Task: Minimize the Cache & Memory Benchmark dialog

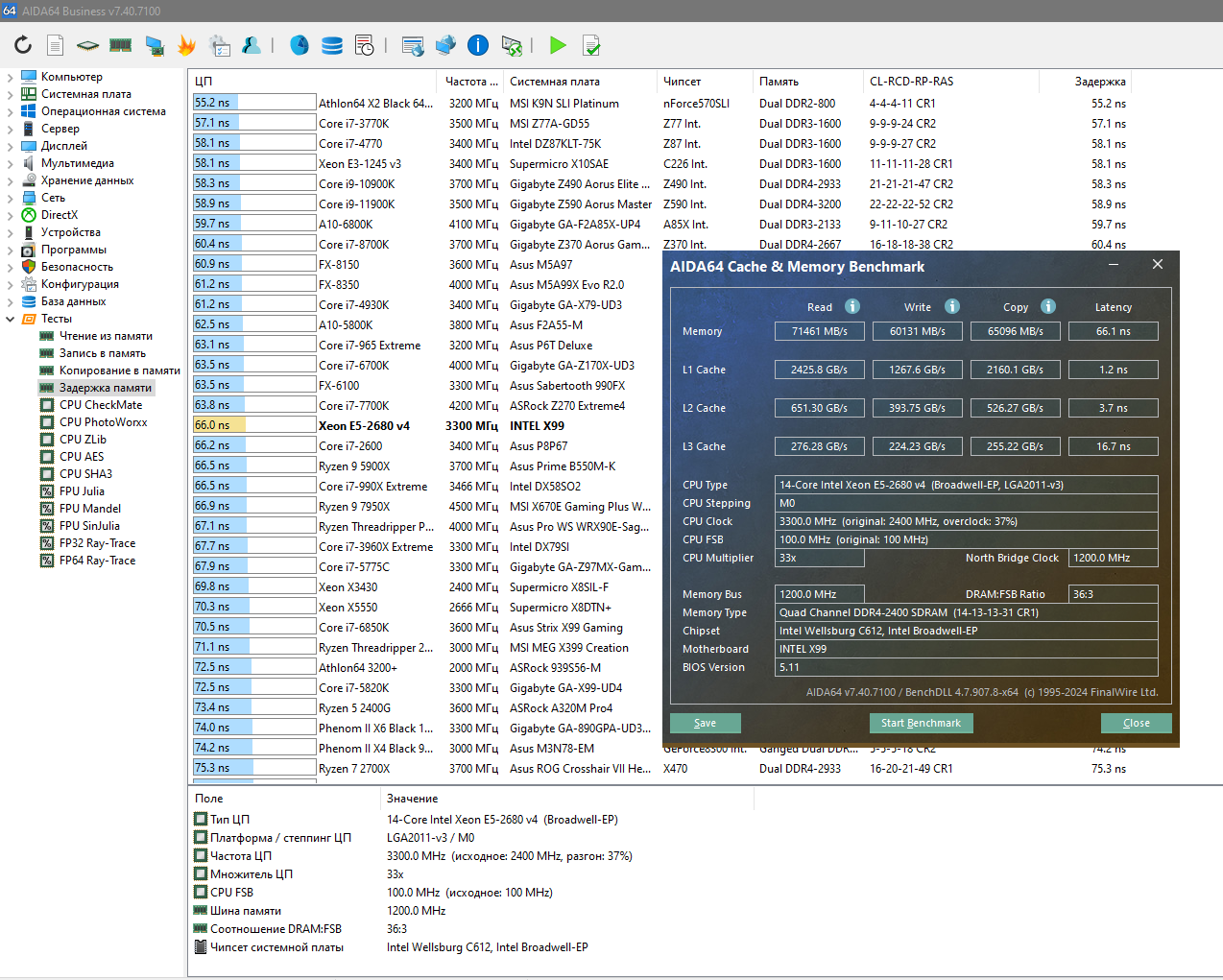Action: tap(1114, 265)
